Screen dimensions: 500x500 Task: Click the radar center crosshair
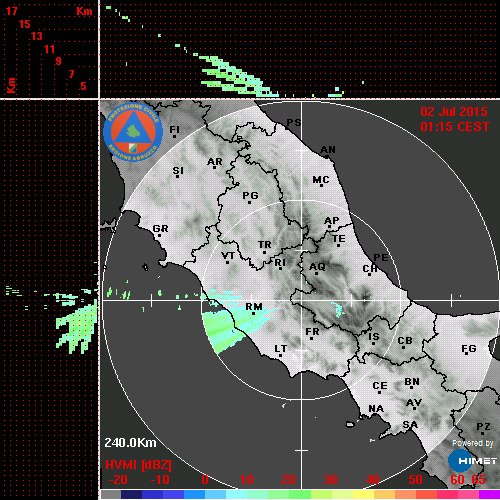tap(302, 300)
